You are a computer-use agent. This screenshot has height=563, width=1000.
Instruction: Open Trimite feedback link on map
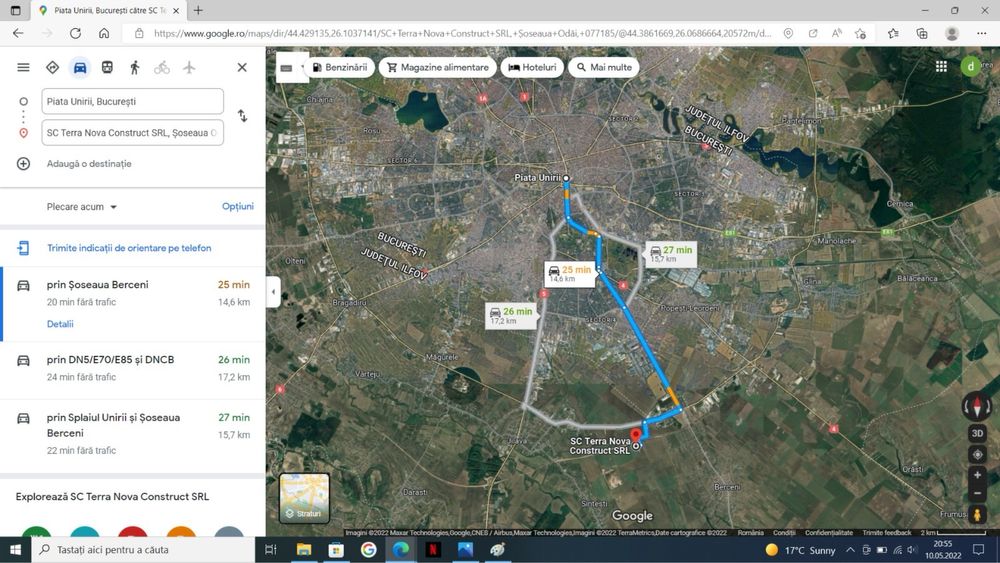click(x=886, y=532)
